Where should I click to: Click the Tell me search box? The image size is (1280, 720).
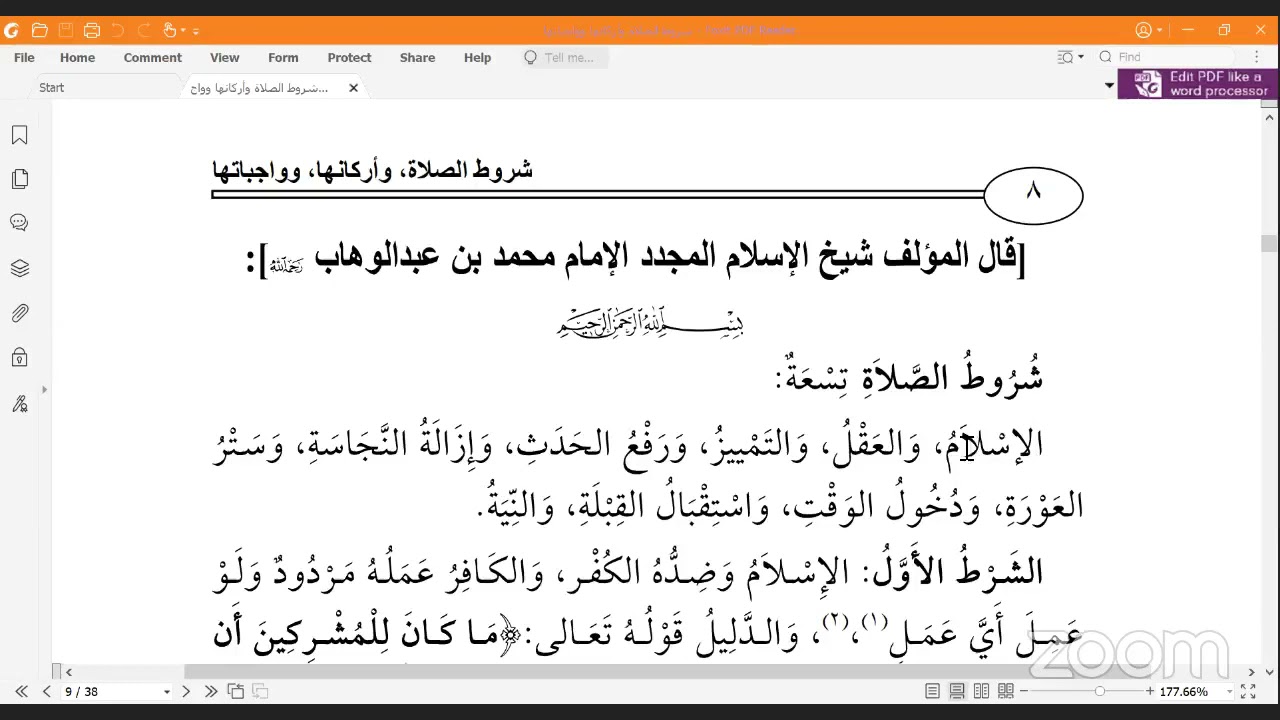point(565,58)
